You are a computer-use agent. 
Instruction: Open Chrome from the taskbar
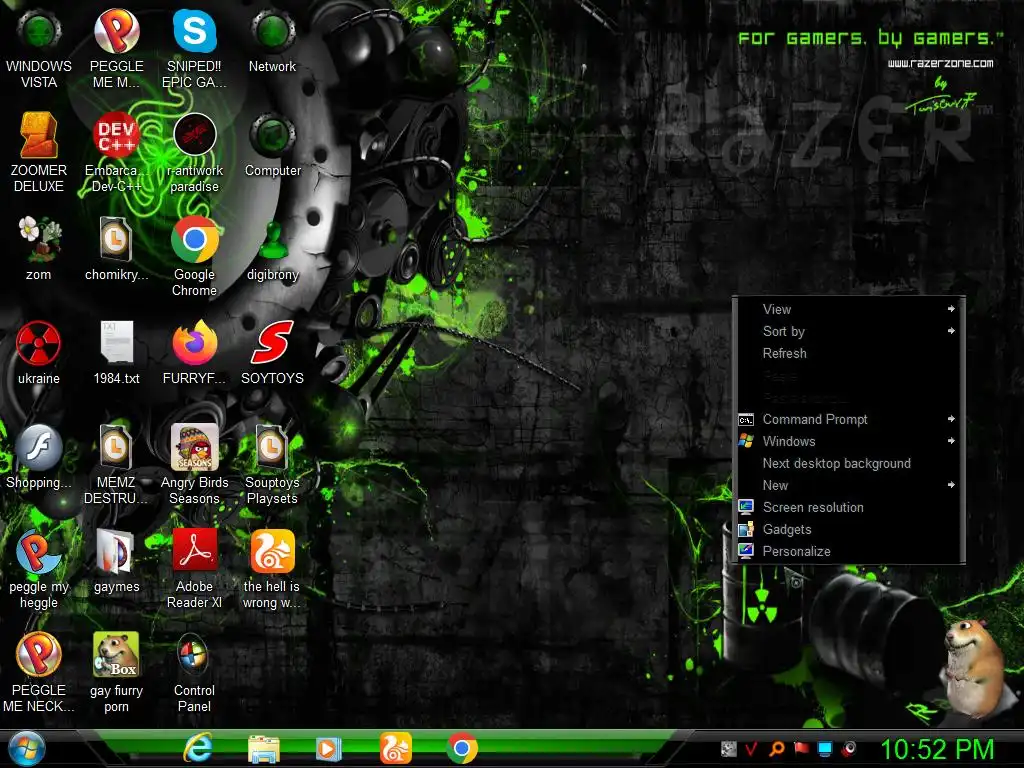point(462,748)
